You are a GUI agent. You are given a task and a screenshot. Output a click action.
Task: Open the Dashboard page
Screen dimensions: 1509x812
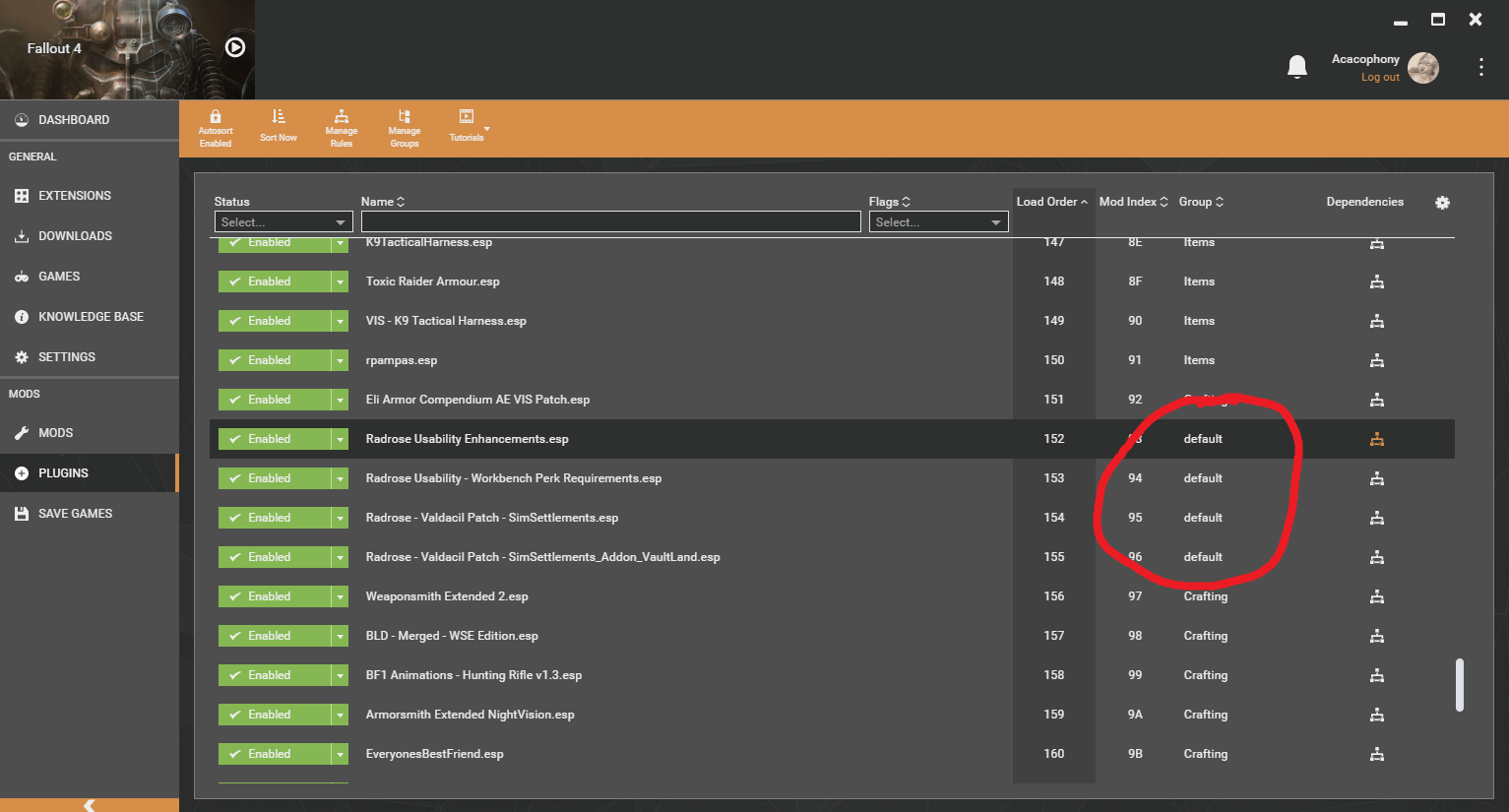[x=90, y=120]
